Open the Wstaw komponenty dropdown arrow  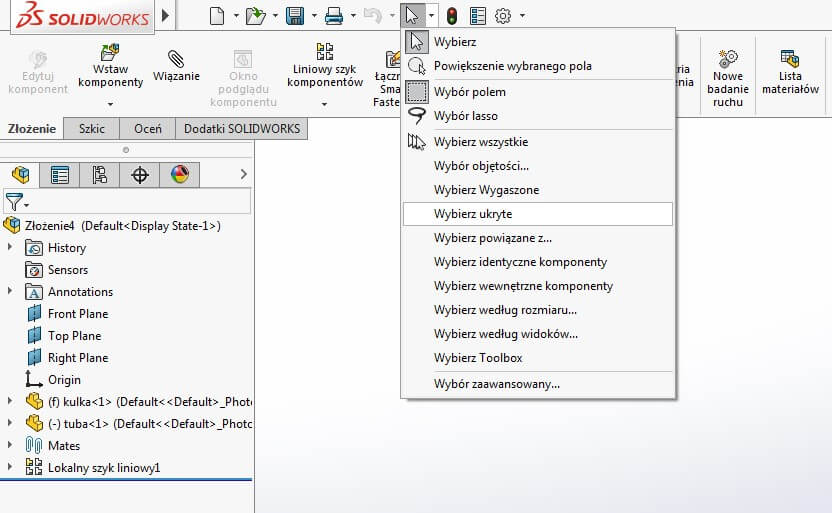110,103
